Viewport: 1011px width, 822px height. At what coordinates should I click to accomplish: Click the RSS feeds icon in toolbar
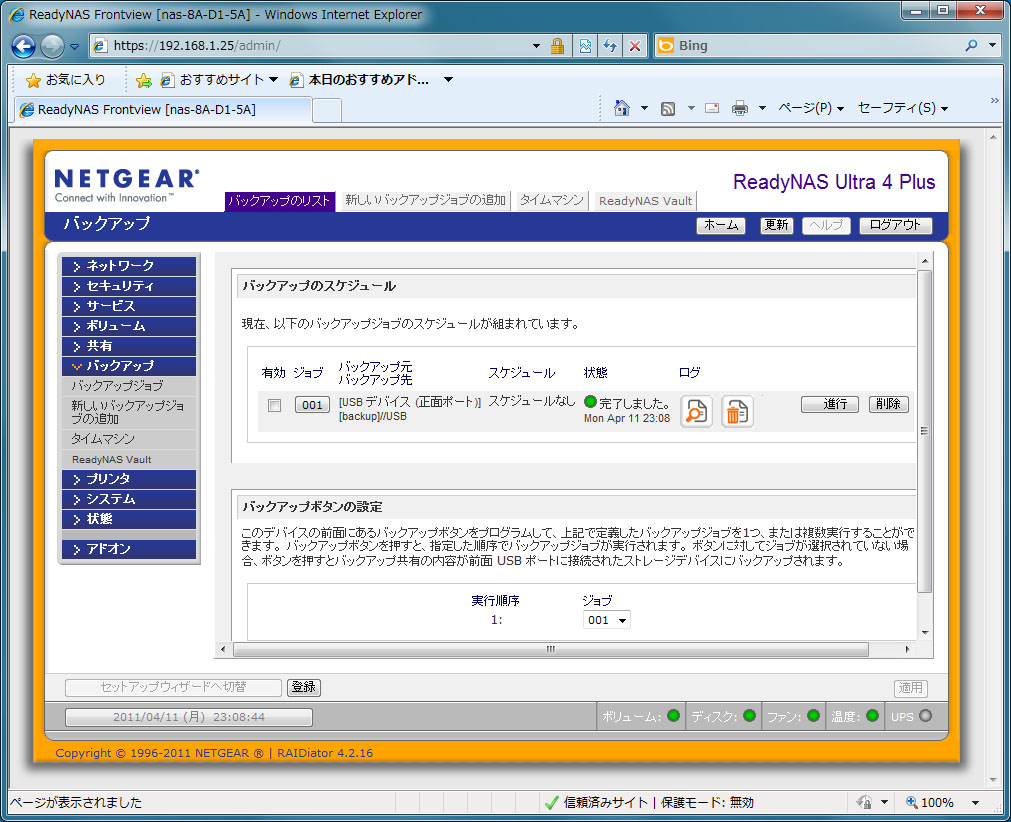(668, 108)
